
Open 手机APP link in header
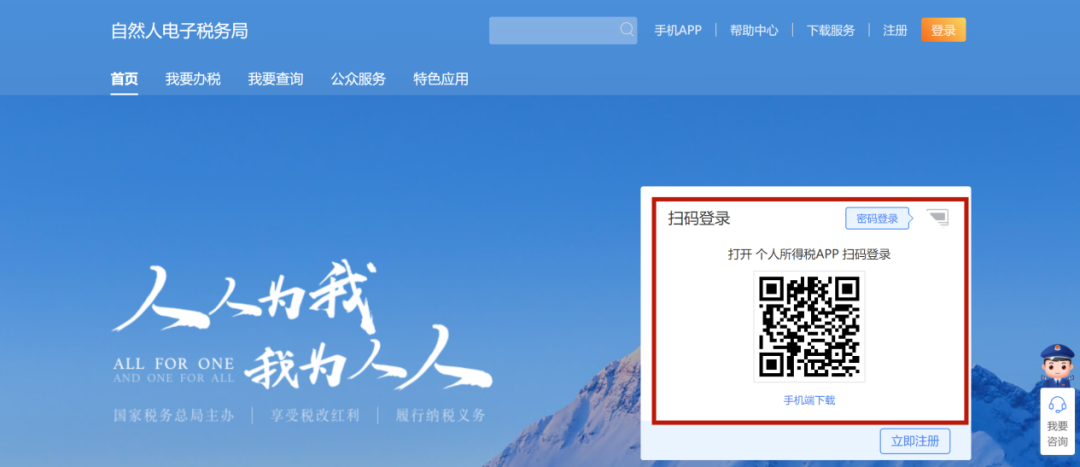[678, 30]
